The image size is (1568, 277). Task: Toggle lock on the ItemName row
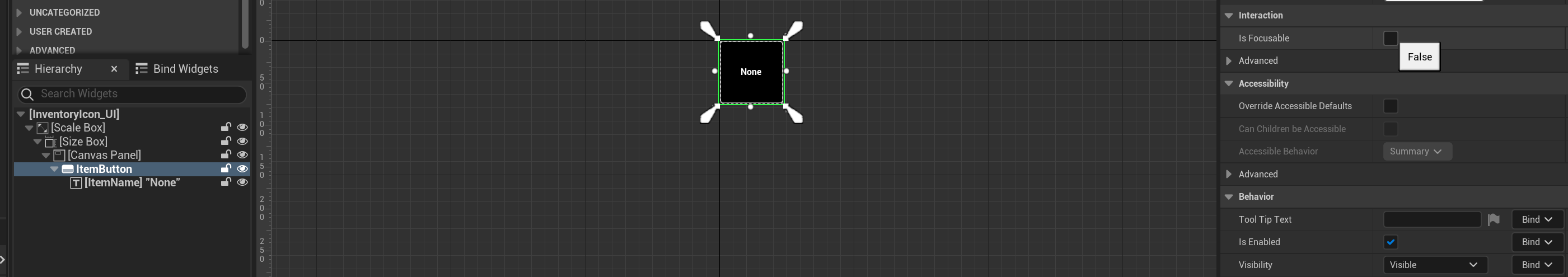226,182
